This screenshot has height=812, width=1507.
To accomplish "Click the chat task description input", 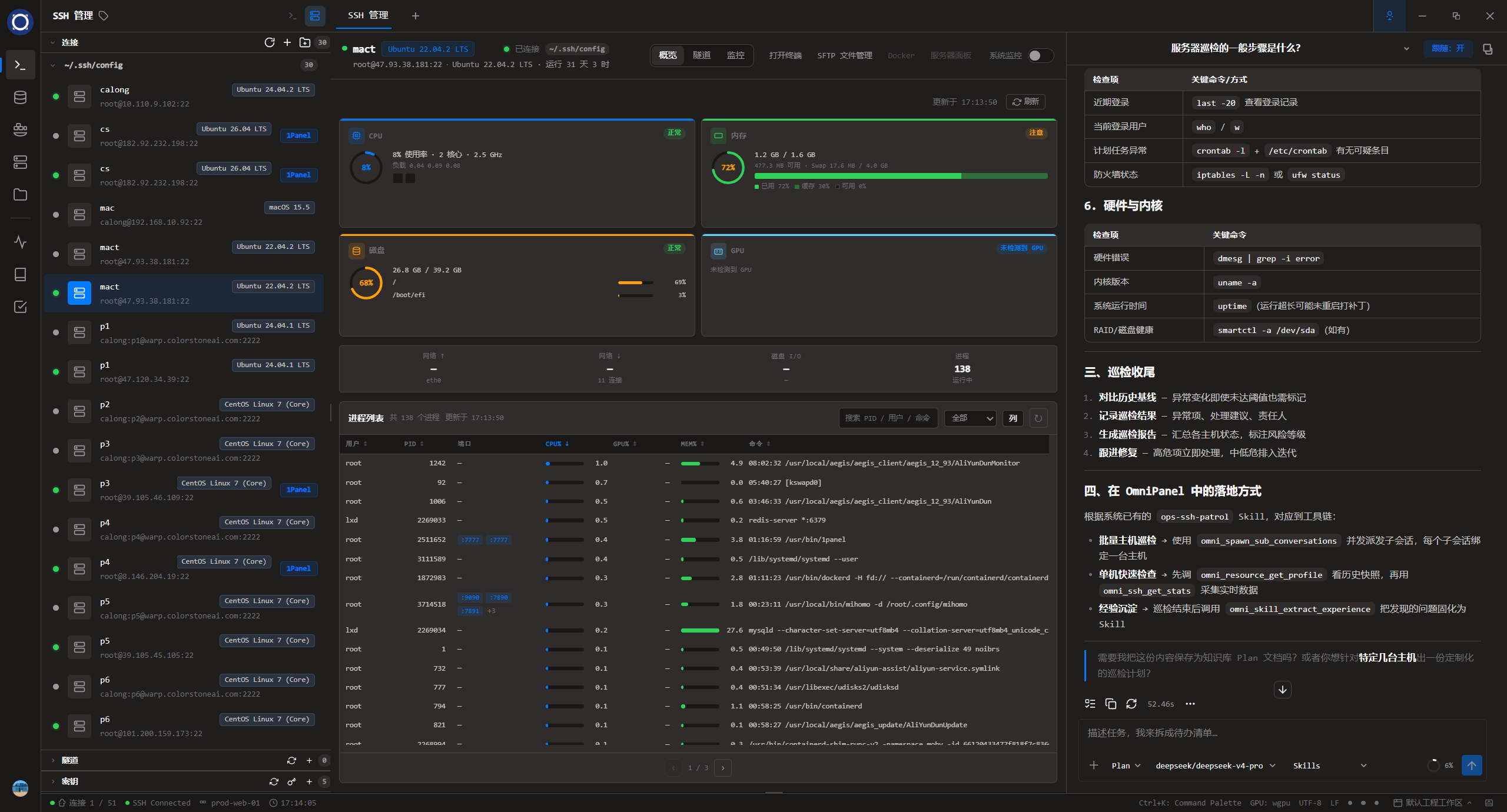I will point(1282,733).
